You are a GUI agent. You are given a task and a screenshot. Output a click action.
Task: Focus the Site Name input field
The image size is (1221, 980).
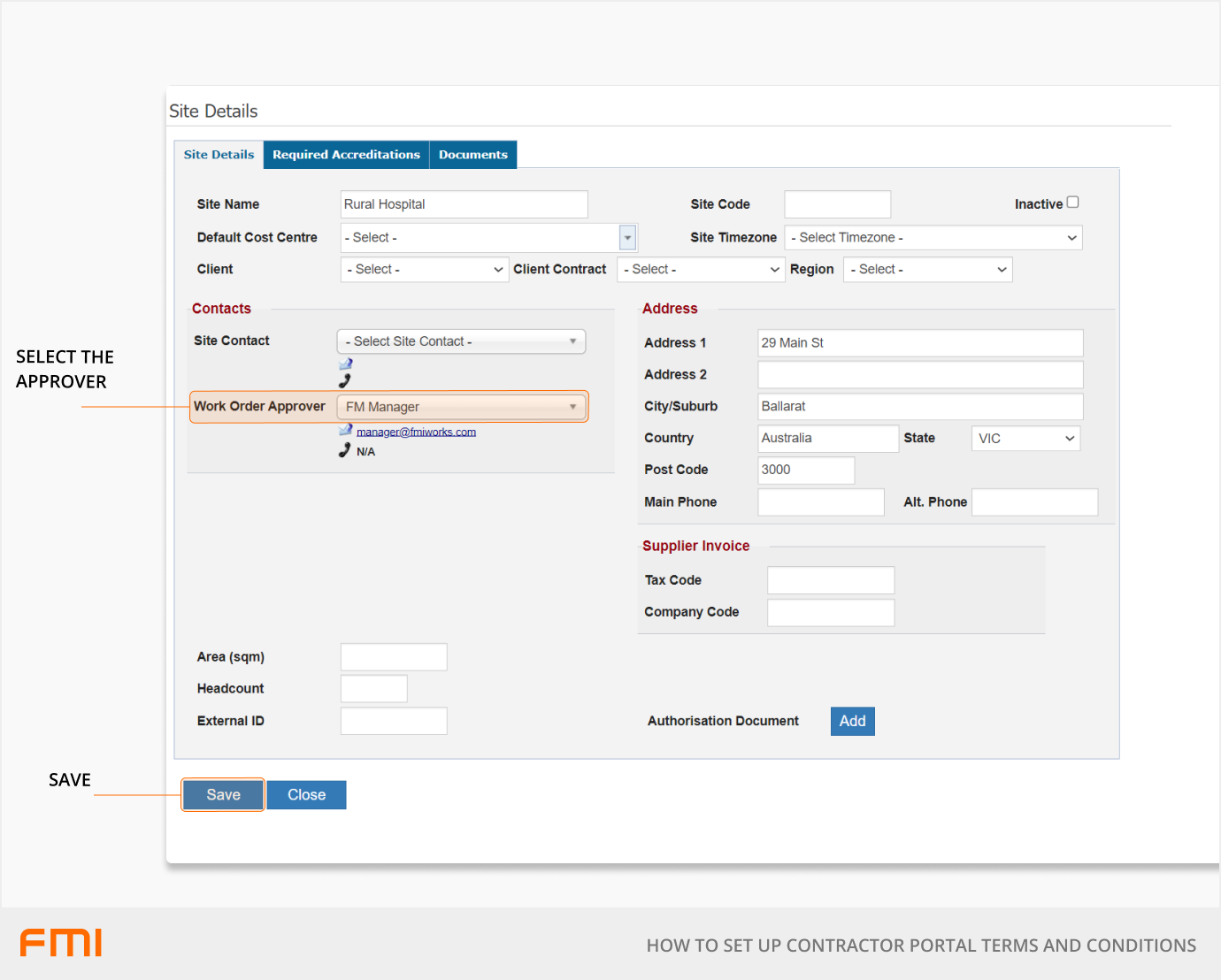pos(464,204)
